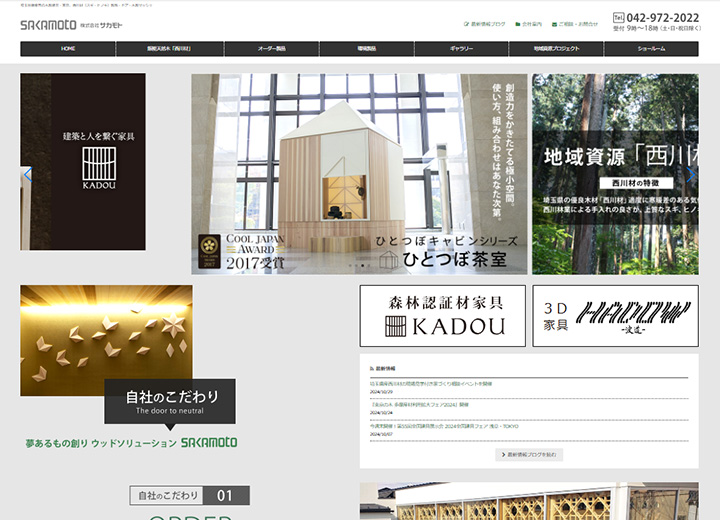Select 環境製品 in the navigation bar

[x=367, y=49]
